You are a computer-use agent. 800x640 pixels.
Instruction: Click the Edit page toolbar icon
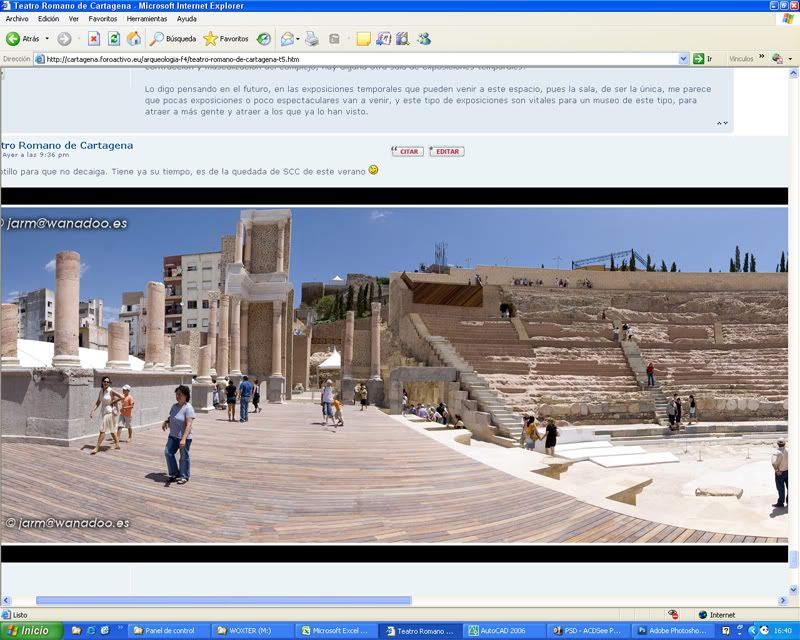pyautogui.click(x=334, y=39)
